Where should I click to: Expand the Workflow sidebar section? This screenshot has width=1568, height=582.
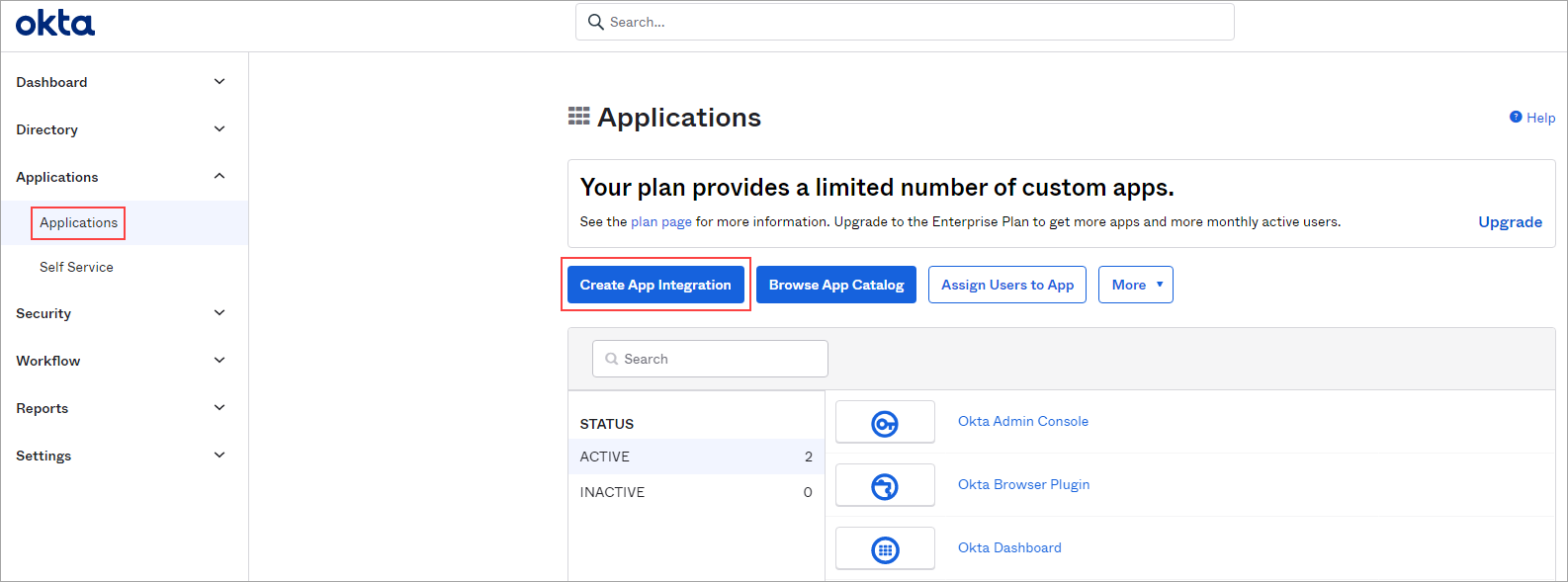pyautogui.click(x=219, y=361)
